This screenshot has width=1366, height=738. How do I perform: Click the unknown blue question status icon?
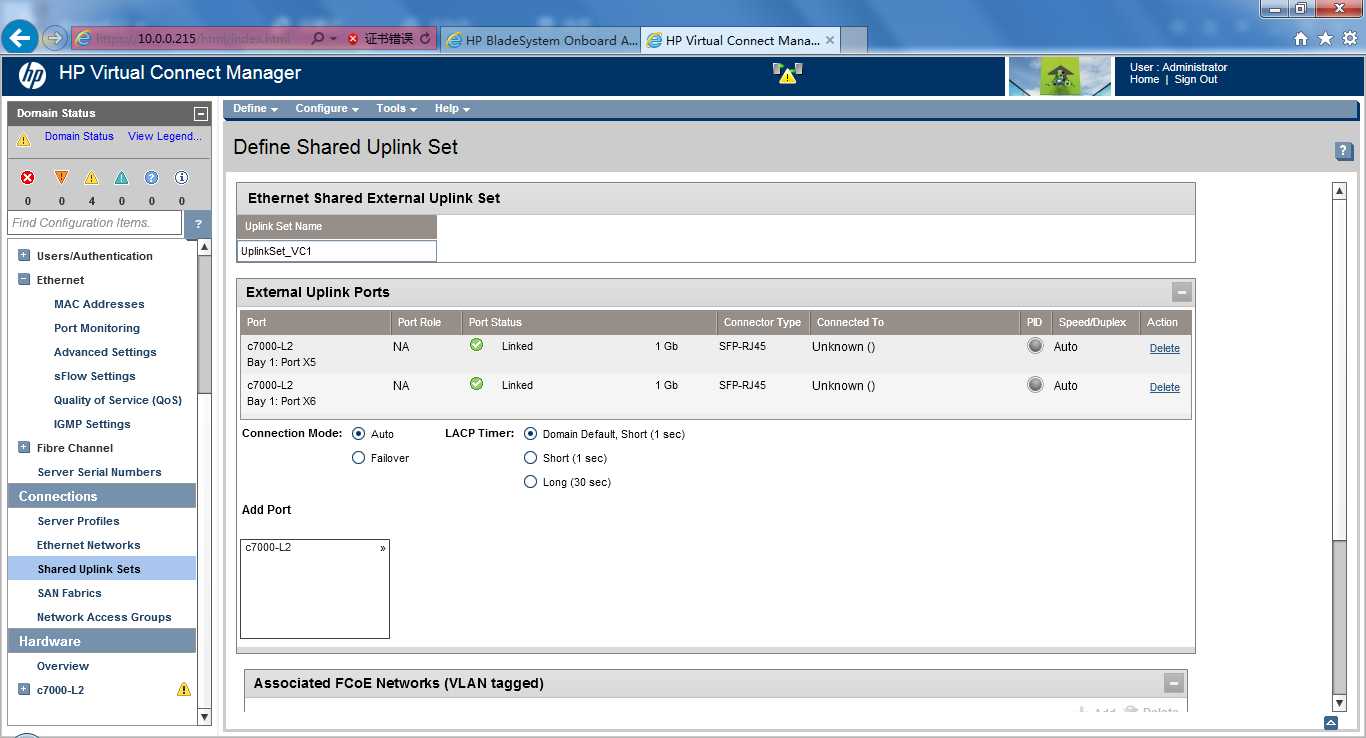pos(151,177)
